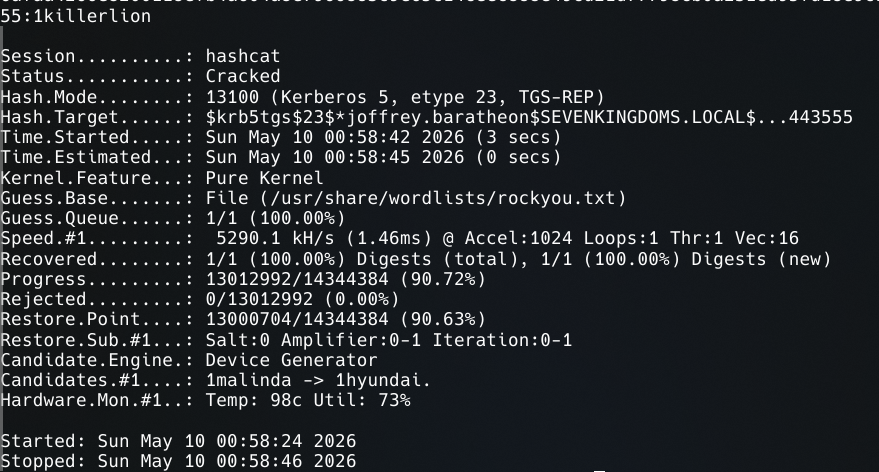This screenshot has width=879, height=472.
Task: Click the Time.Estimated timestamp 00:58:45
Action: pos(367,158)
